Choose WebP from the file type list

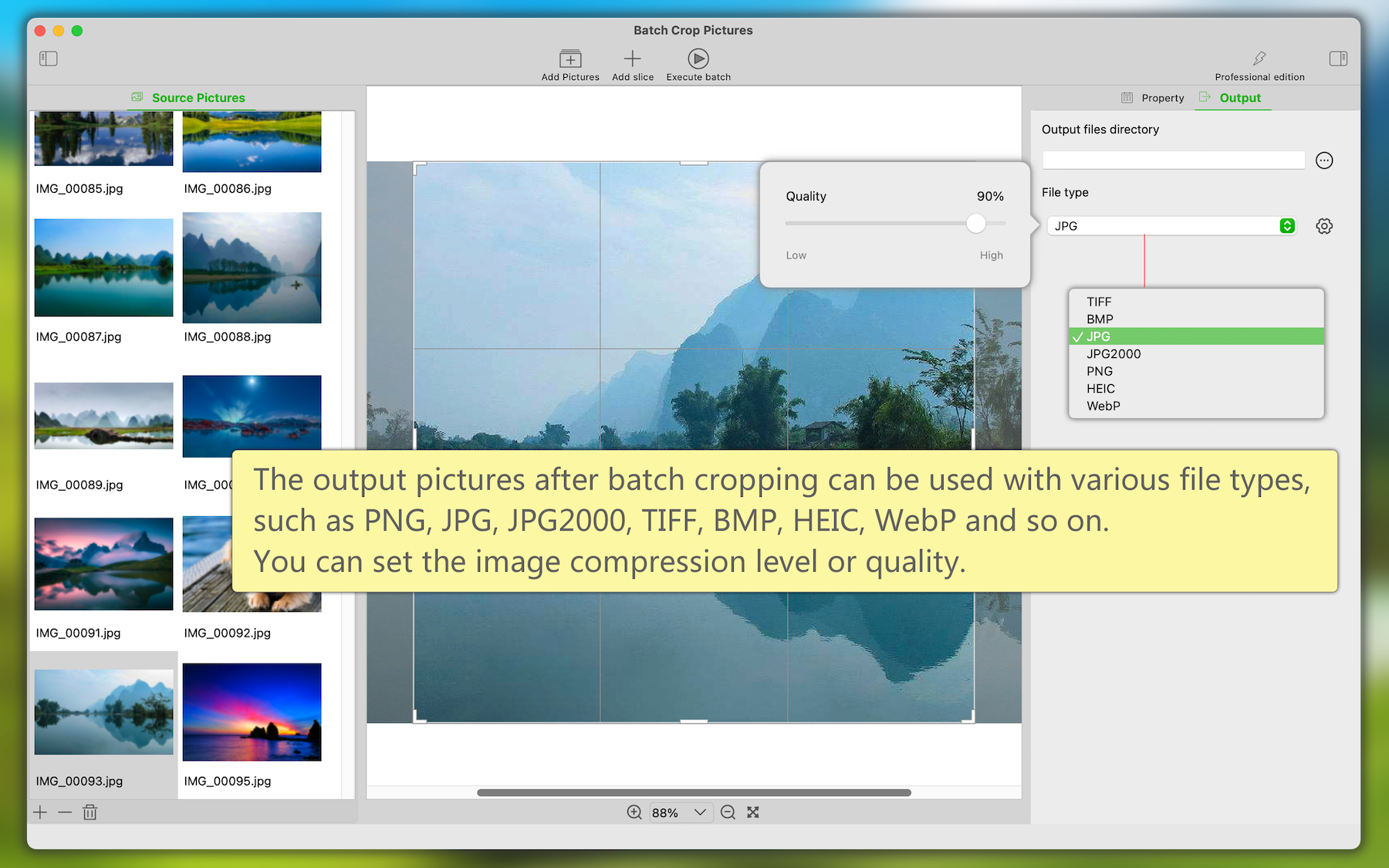click(1196, 406)
